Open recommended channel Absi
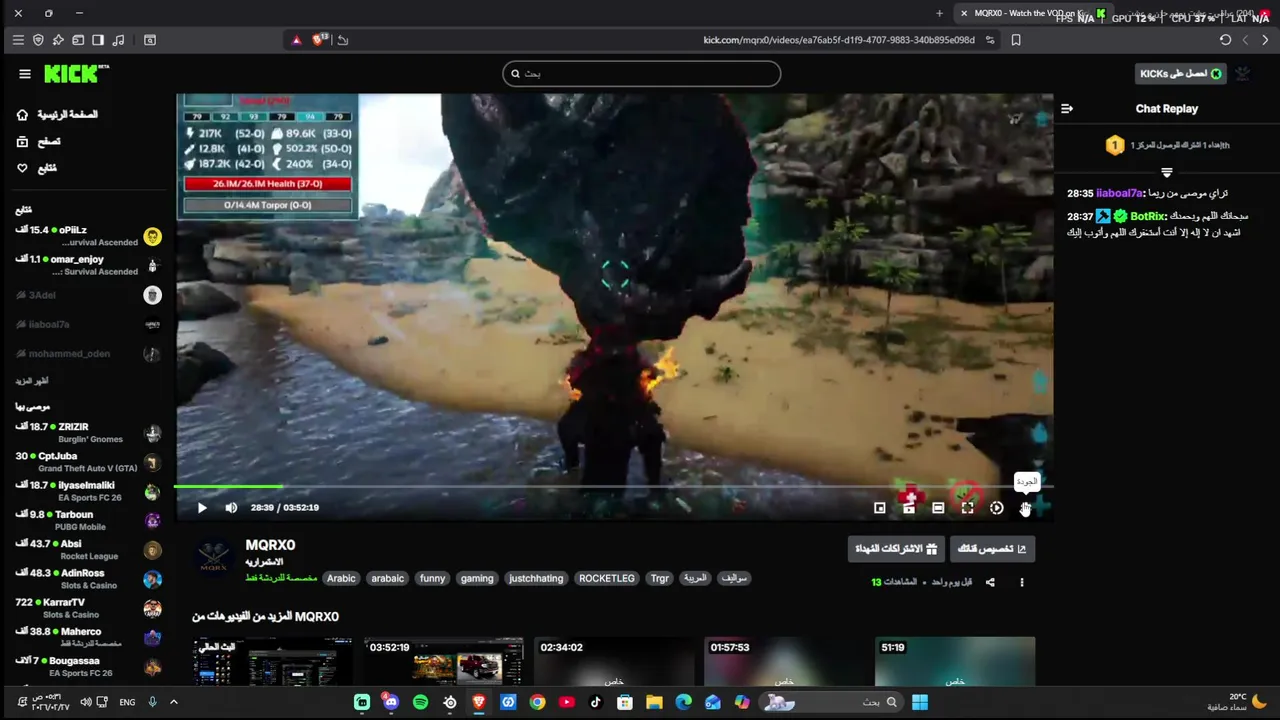Image resolution: width=1280 pixels, height=720 pixels. click(88, 550)
